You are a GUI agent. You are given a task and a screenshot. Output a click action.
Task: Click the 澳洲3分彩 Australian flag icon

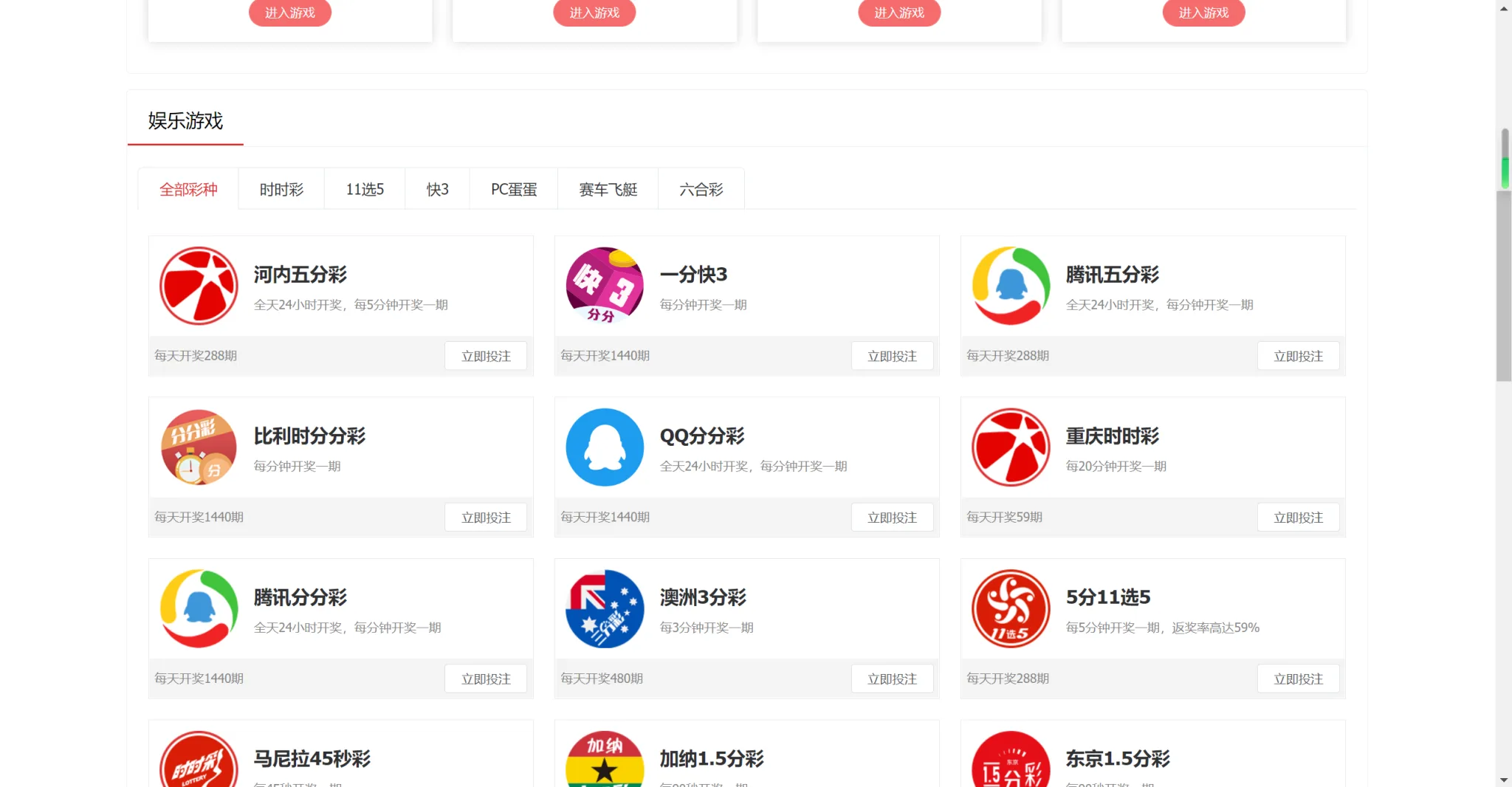pos(604,608)
